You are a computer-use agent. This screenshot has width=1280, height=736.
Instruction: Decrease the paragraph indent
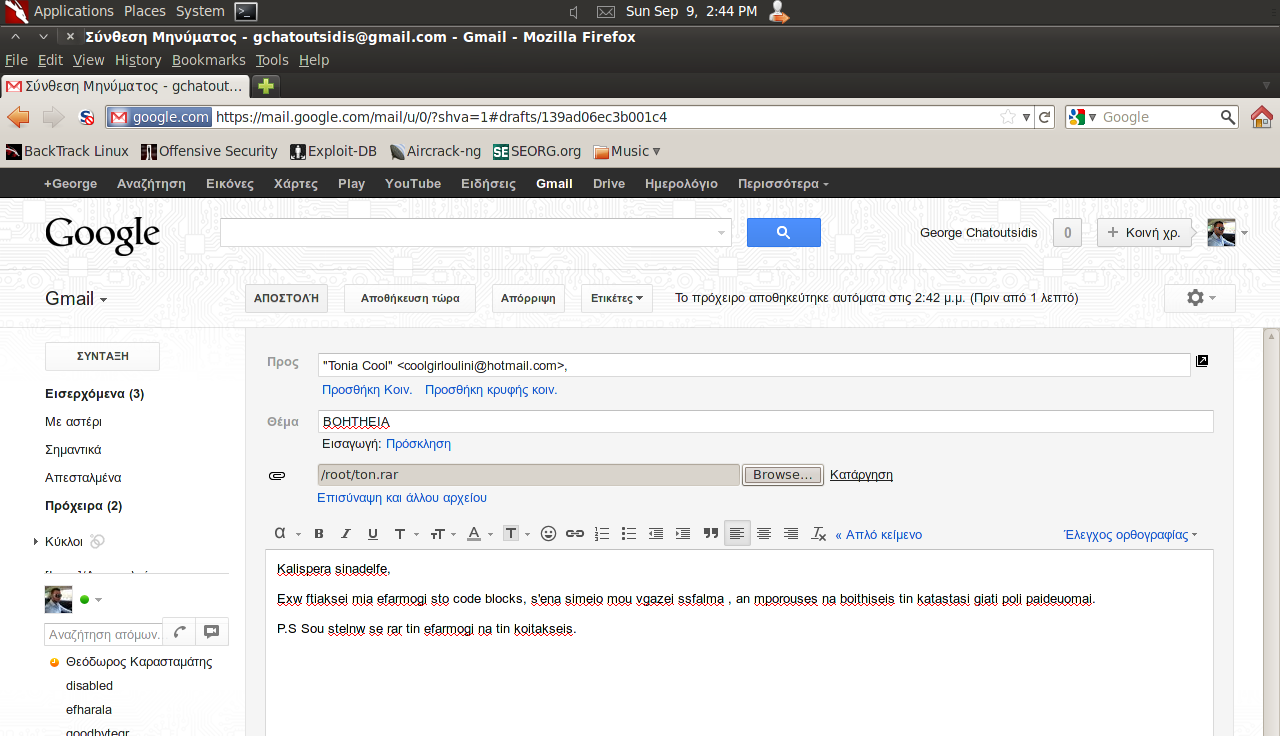point(656,534)
